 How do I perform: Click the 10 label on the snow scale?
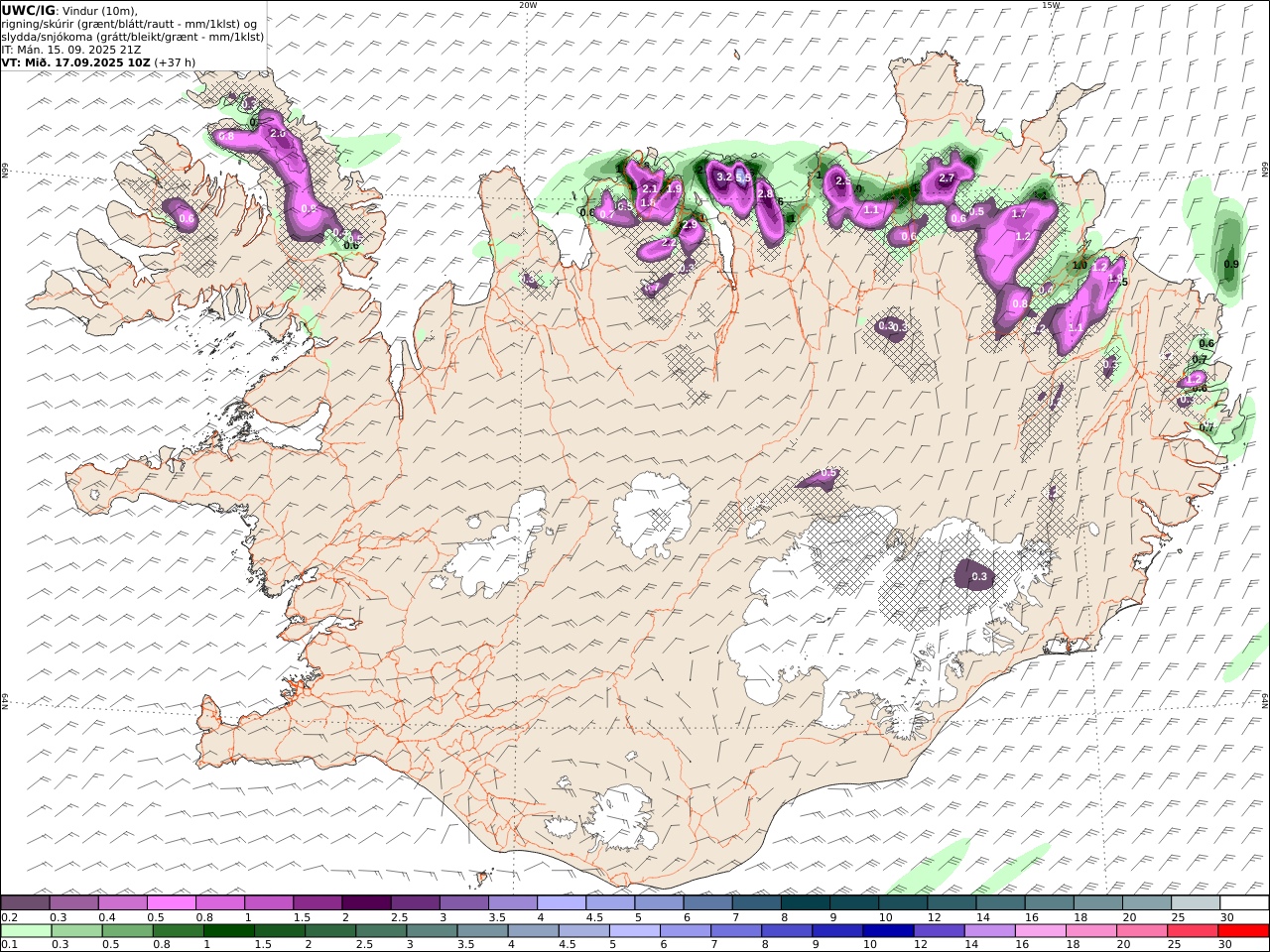[x=885, y=917]
